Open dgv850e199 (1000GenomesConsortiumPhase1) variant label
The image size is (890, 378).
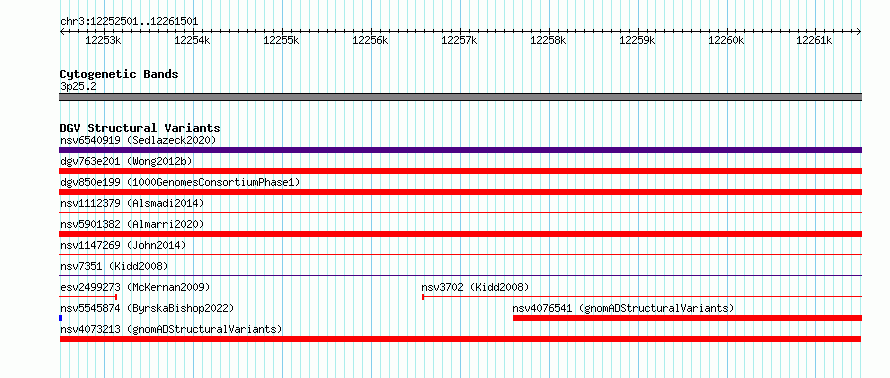point(180,182)
